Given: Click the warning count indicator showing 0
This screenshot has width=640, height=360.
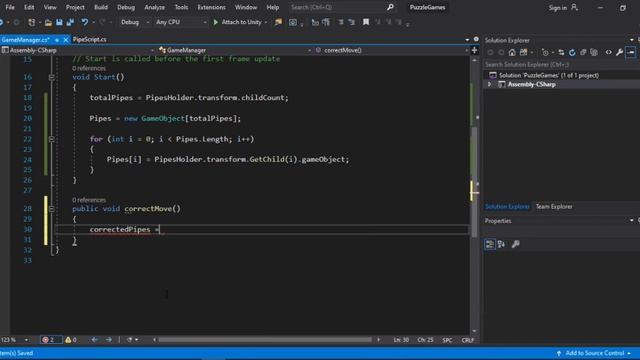Looking at the screenshot, I should [71, 340].
